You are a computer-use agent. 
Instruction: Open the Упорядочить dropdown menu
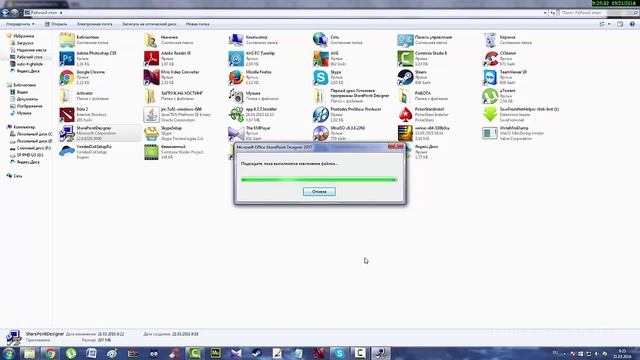coord(20,24)
